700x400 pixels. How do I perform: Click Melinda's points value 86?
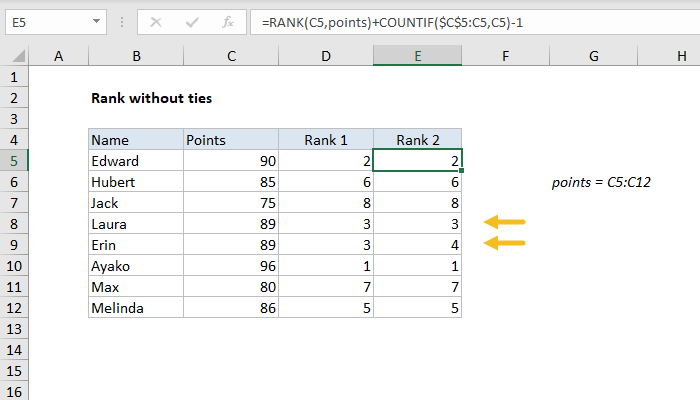coord(231,308)
